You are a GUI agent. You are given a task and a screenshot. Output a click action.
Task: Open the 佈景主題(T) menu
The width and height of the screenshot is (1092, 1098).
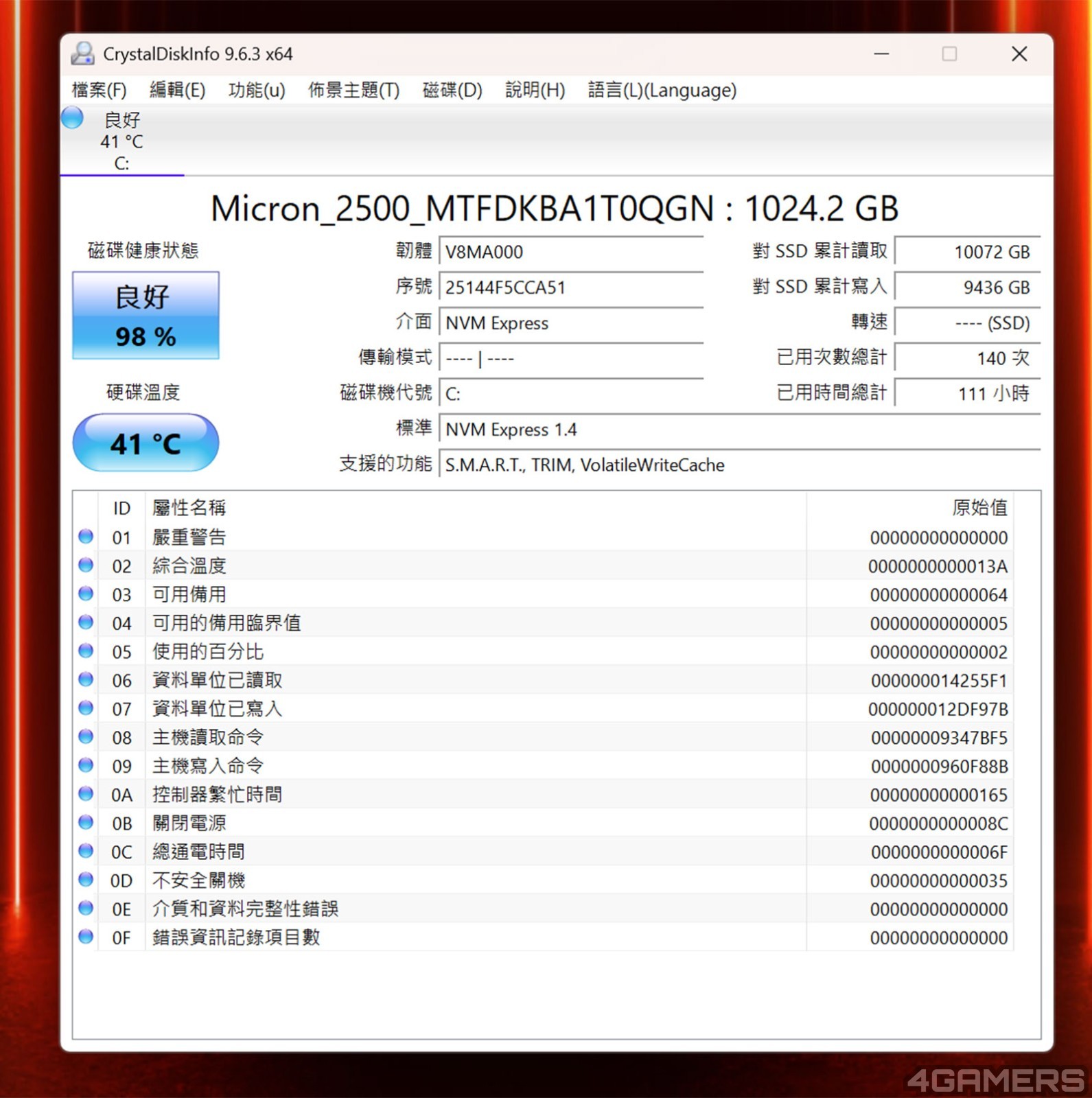(x=353, y=90)
